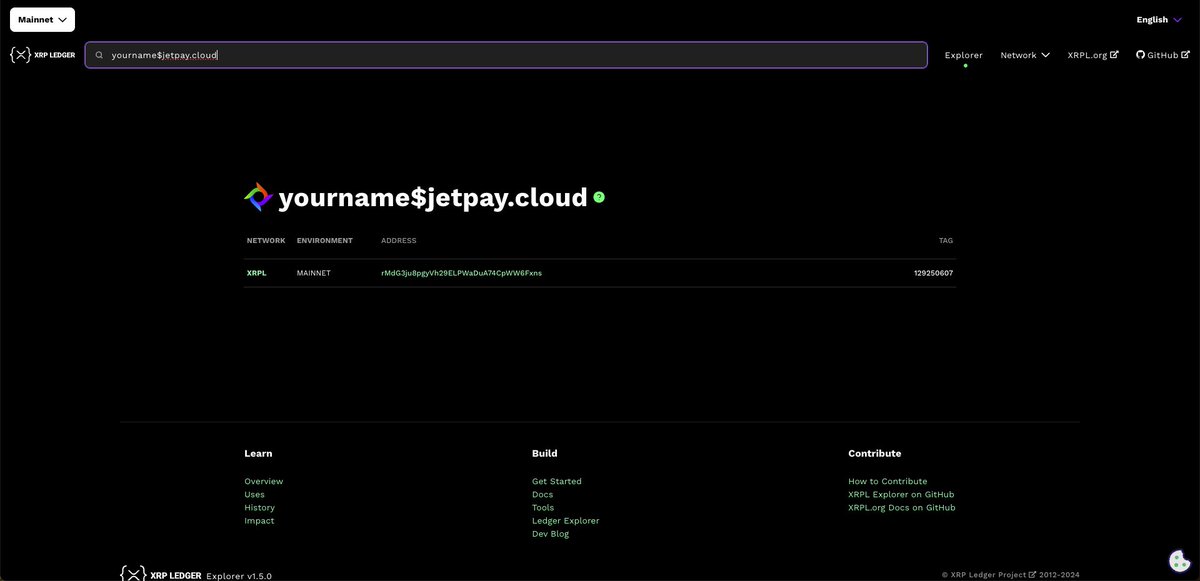Click the footer XRP Ledger logo

160,574
